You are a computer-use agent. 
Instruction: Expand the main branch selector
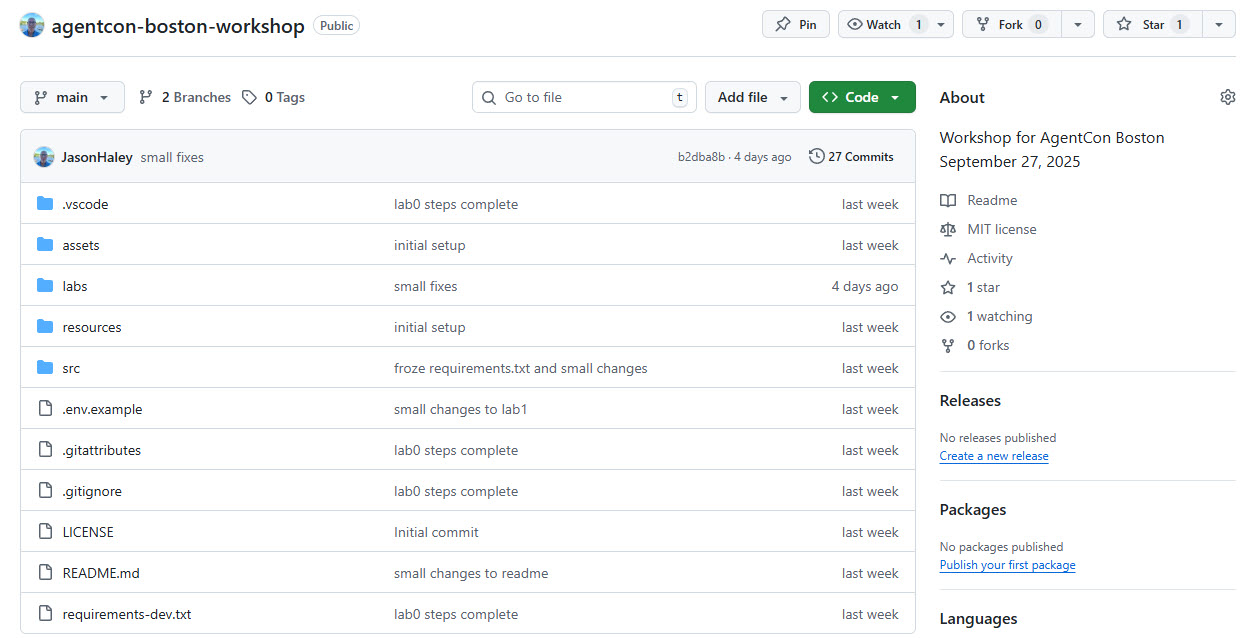[72, 96]
